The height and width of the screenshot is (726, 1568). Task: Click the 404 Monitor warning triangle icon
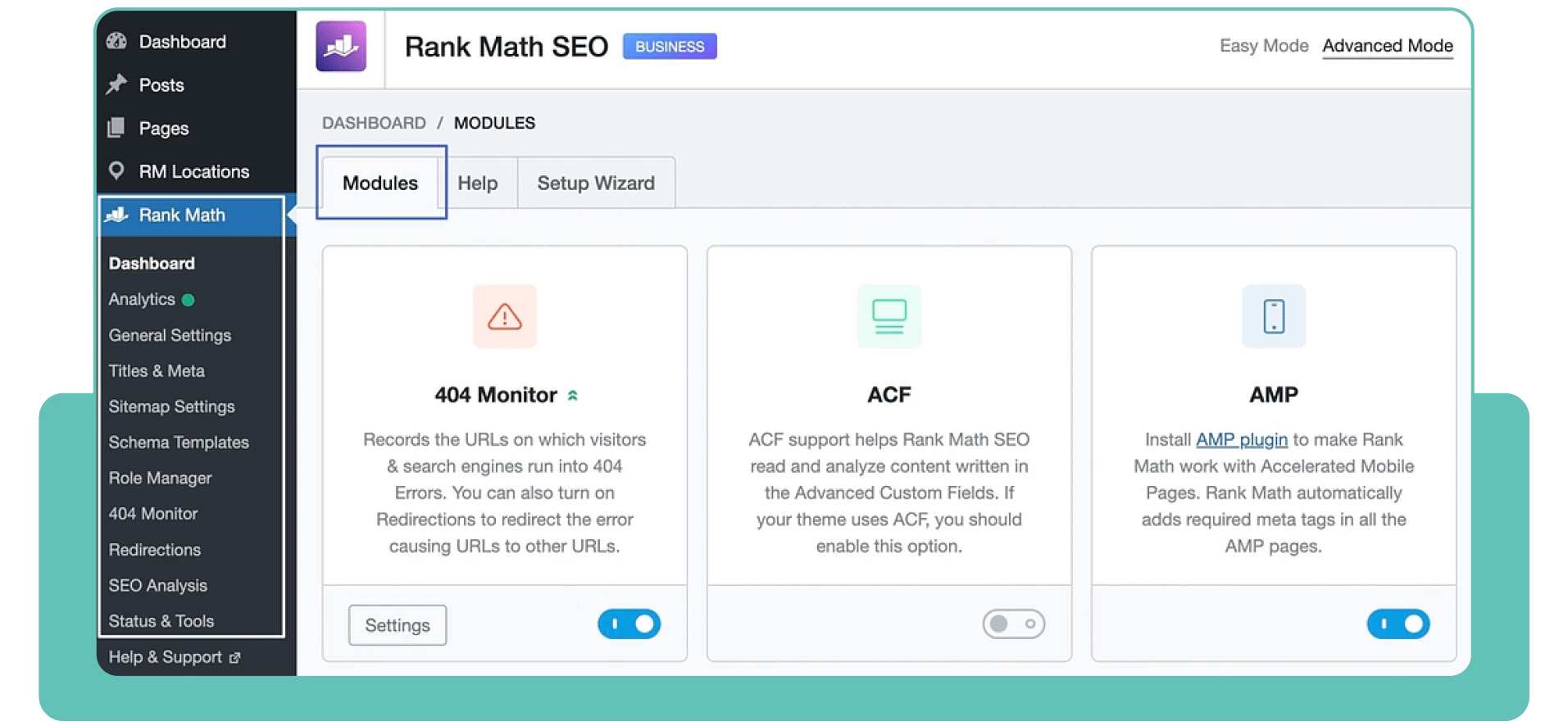[505, 316]
